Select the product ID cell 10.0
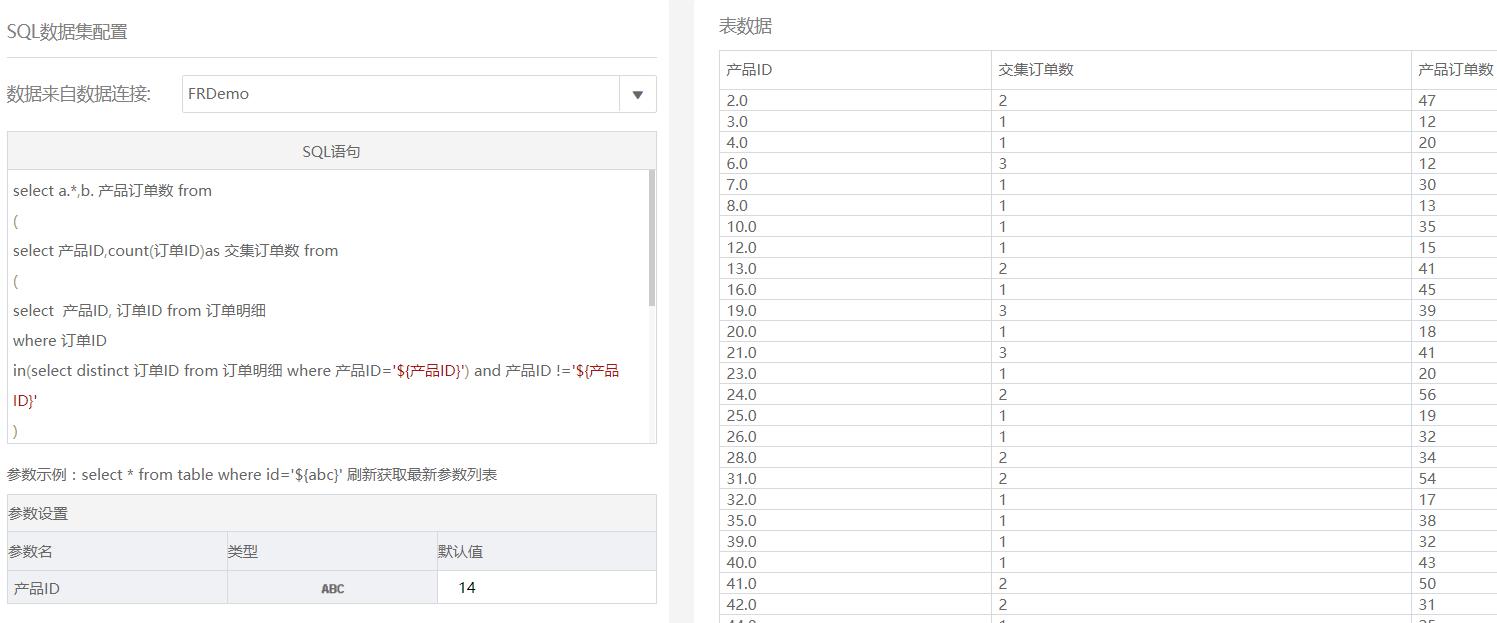Image resolution: width=1497 pixels, height=623 pixels. pos(855,226)
